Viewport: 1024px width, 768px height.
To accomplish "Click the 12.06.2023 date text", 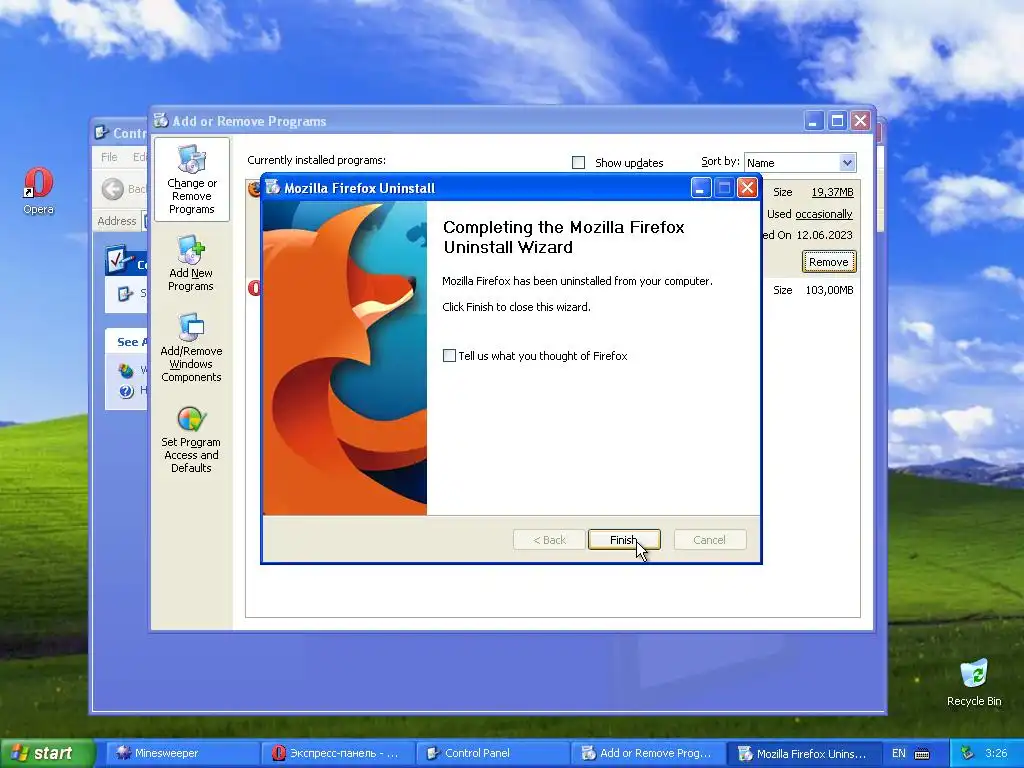I will click(824, 235).
